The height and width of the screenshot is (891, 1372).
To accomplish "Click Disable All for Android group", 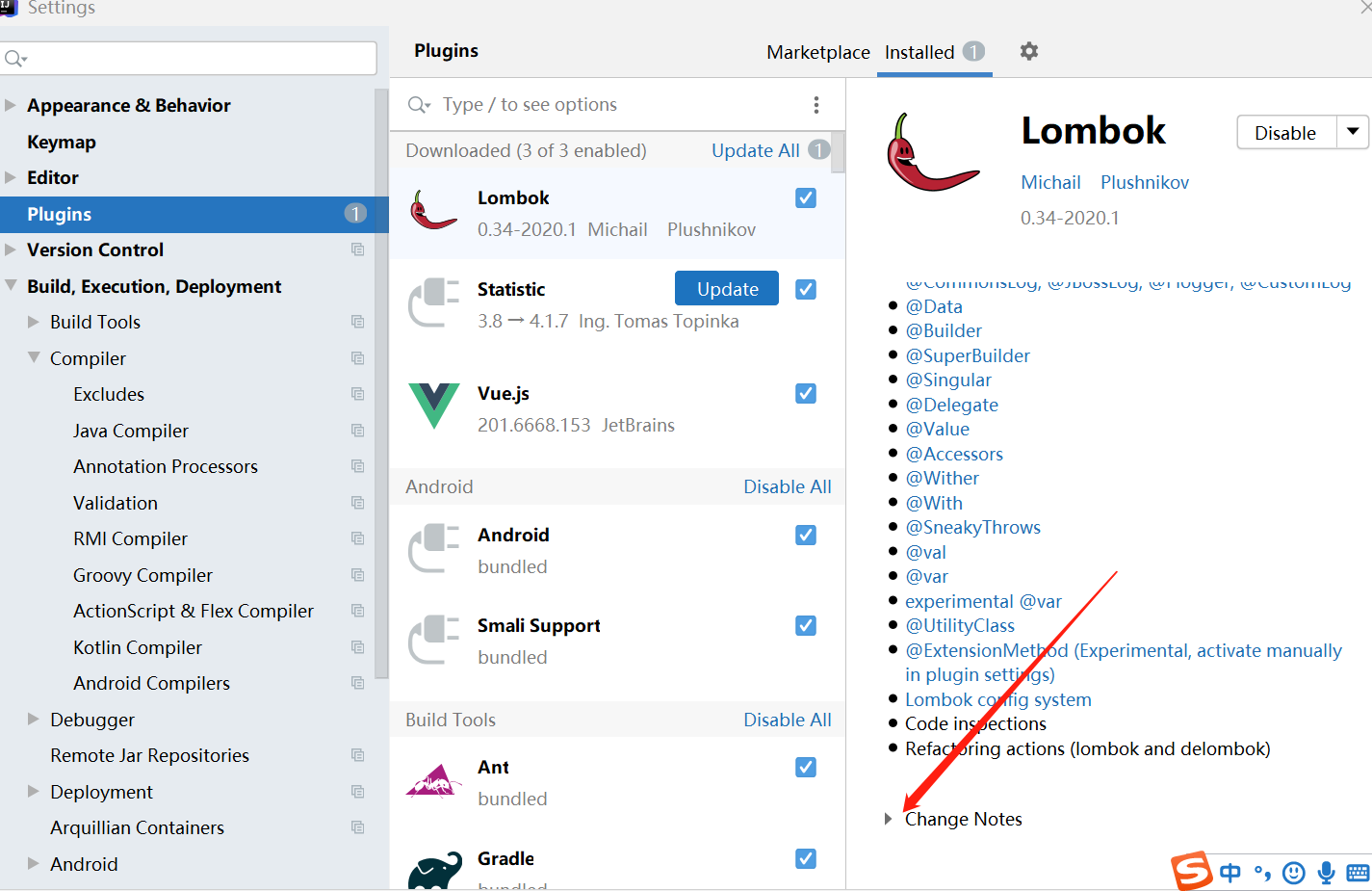I will tap(788, 486).
